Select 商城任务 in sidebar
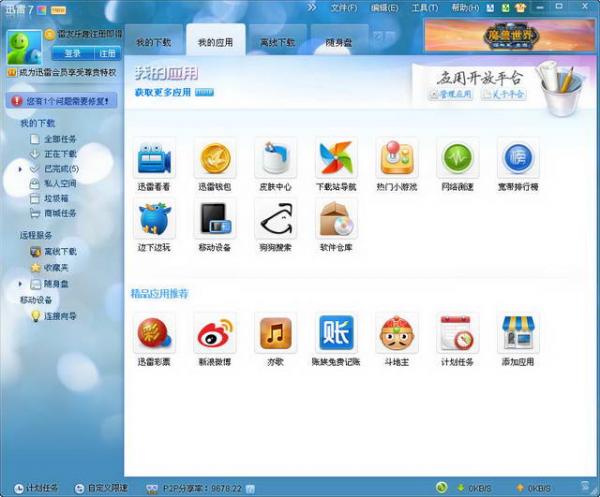This screenshot has width=600, height=497. pos(54,213)
